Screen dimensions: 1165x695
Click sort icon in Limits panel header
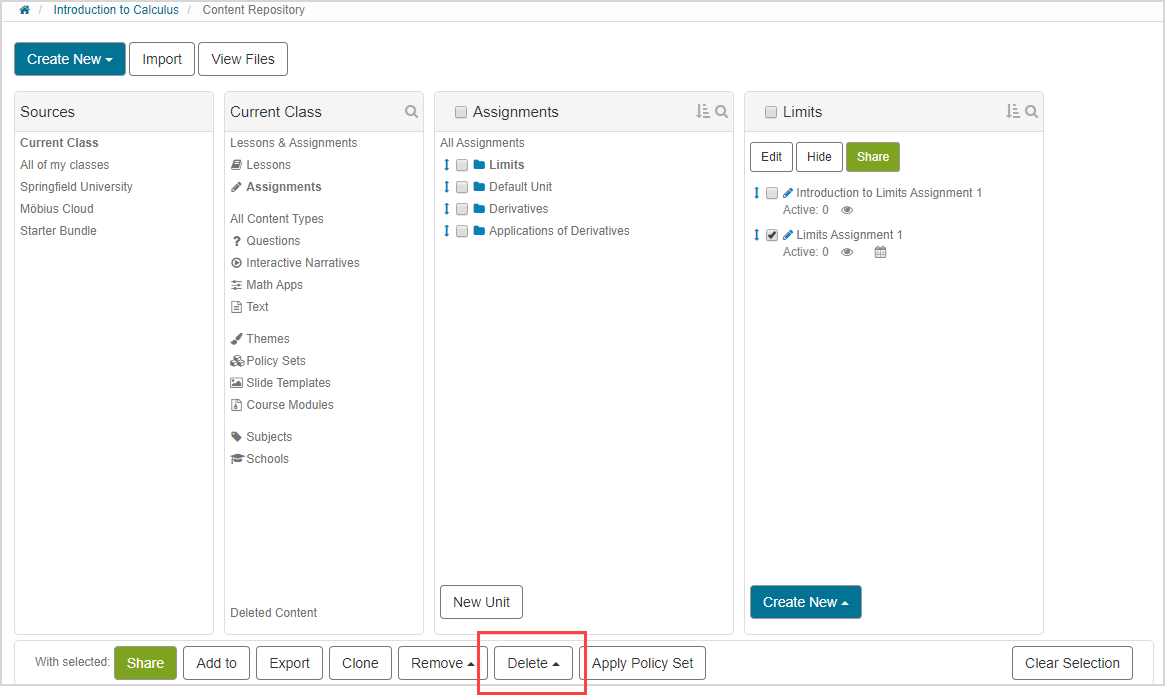[x=1012, y=112]
